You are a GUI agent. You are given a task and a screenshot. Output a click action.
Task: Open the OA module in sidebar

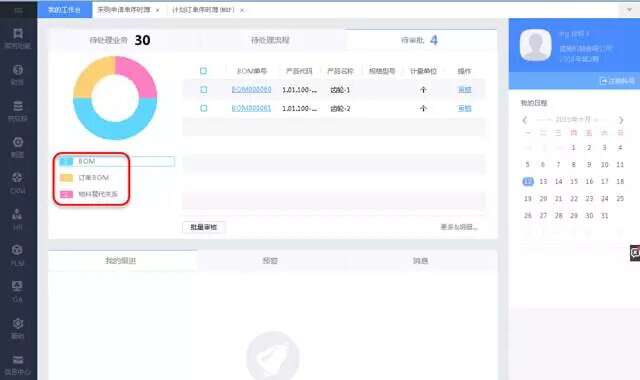click(x=18, y=291)
